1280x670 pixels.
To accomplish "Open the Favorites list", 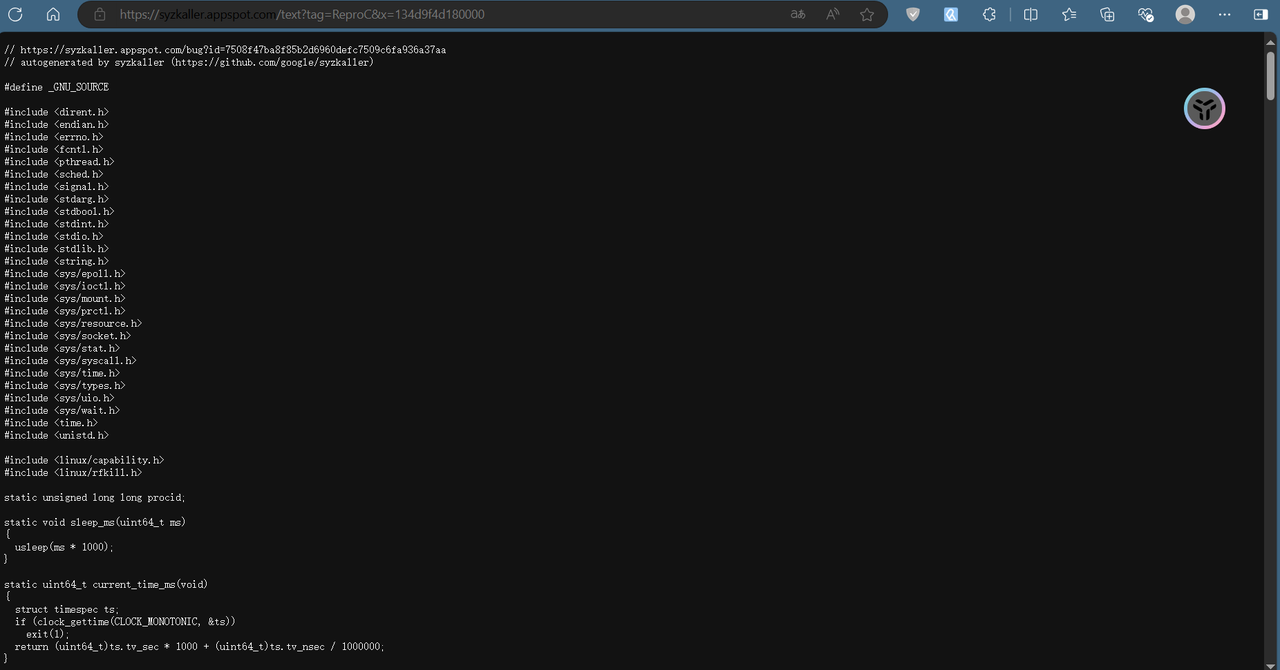I will click(x=1069, y=15).
